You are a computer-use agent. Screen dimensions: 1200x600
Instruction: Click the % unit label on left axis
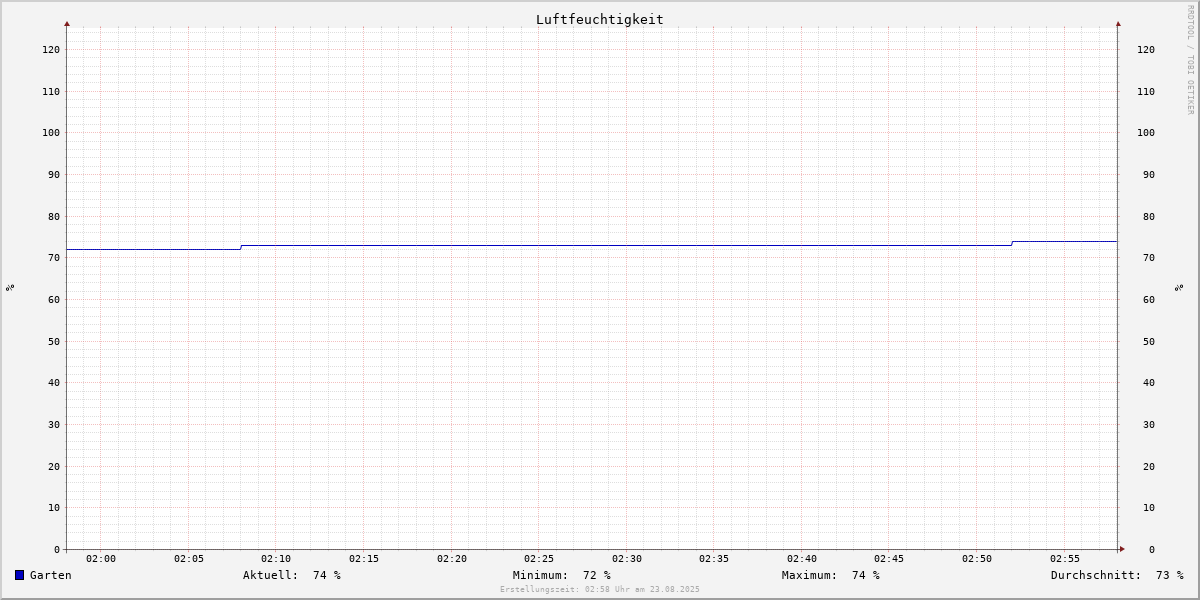click(10, 287)
